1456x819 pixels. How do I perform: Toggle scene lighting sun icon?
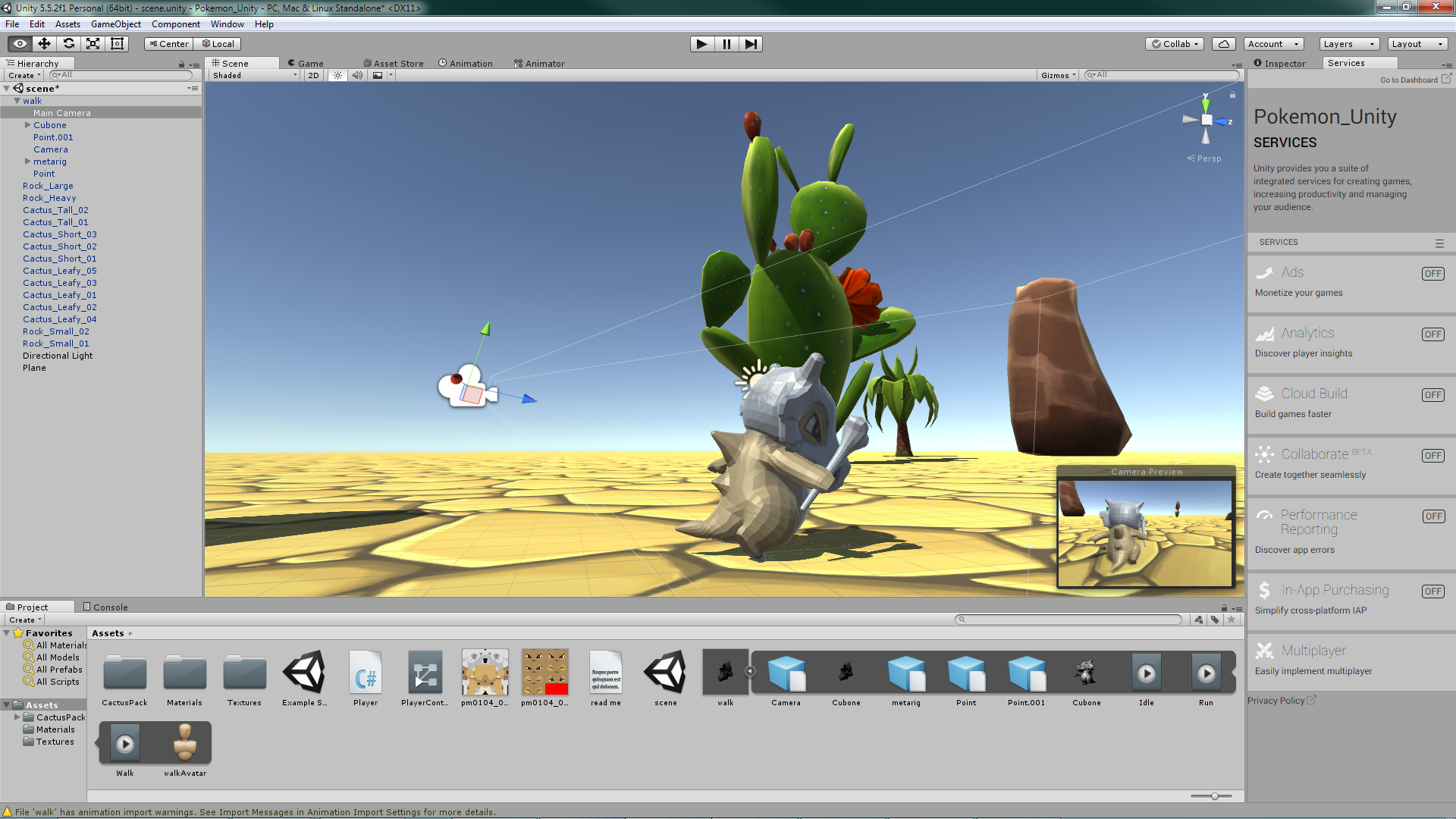click(x=337, y=75)
